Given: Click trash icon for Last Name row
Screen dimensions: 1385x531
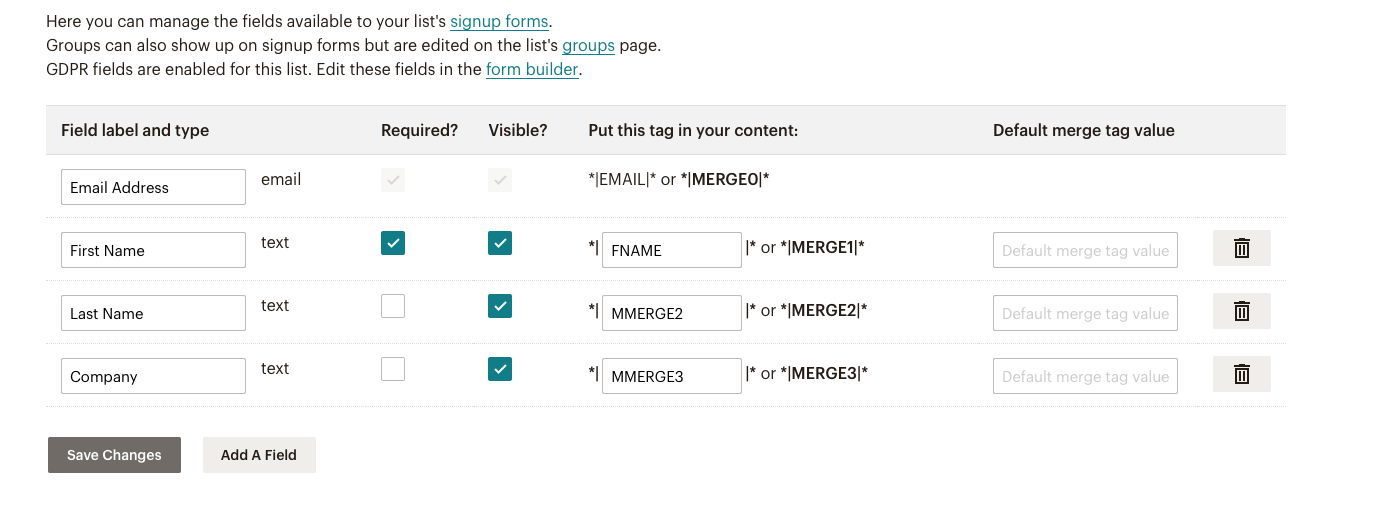Looking at the screenshot, I should (x=1241, y=311).
